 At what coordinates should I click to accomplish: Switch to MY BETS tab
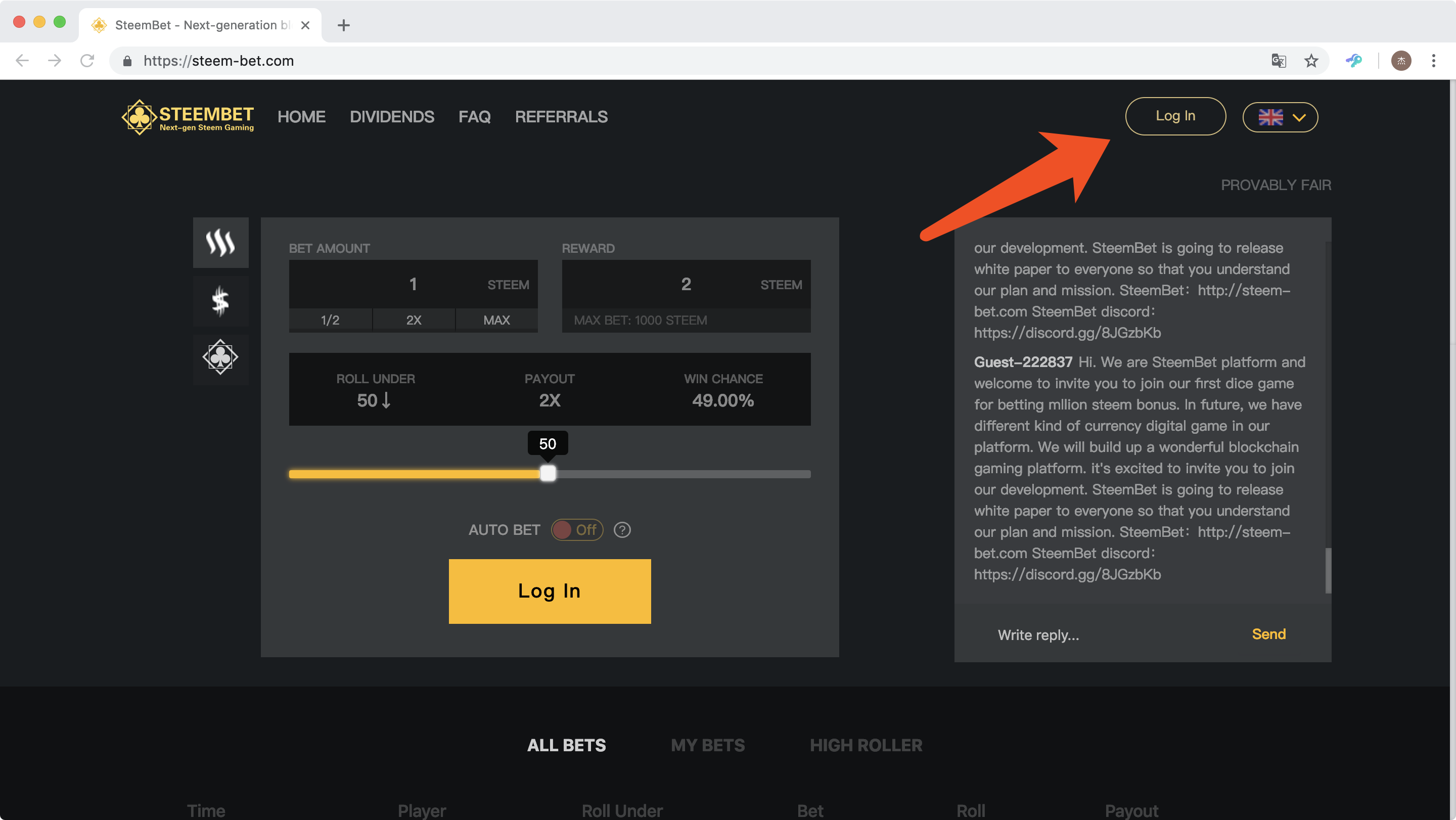708,745
